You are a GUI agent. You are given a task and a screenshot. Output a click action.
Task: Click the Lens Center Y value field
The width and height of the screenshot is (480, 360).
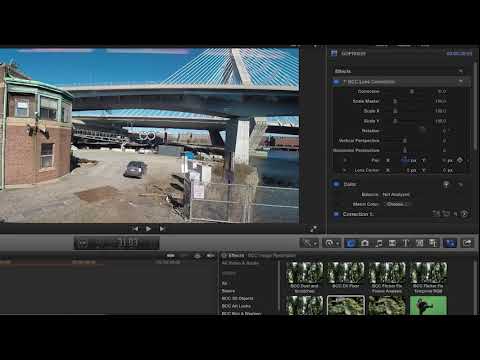447,170
